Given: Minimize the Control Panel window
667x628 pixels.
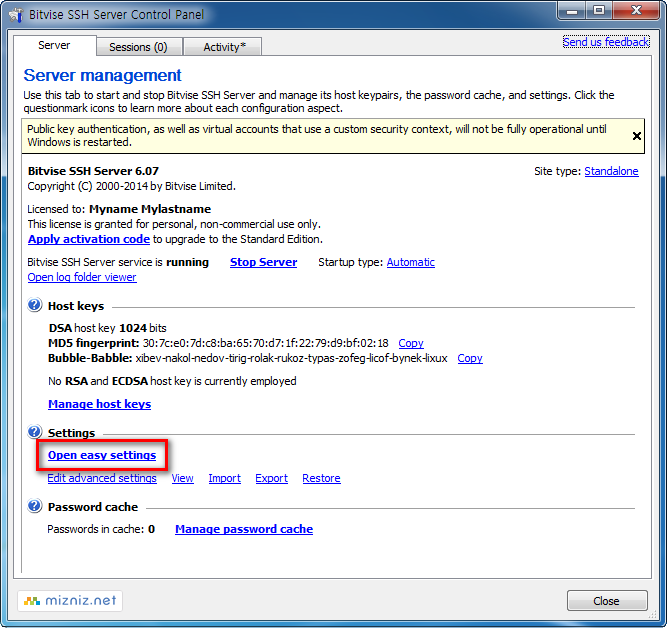Looking at the screenshot, I should click(572, 10).
